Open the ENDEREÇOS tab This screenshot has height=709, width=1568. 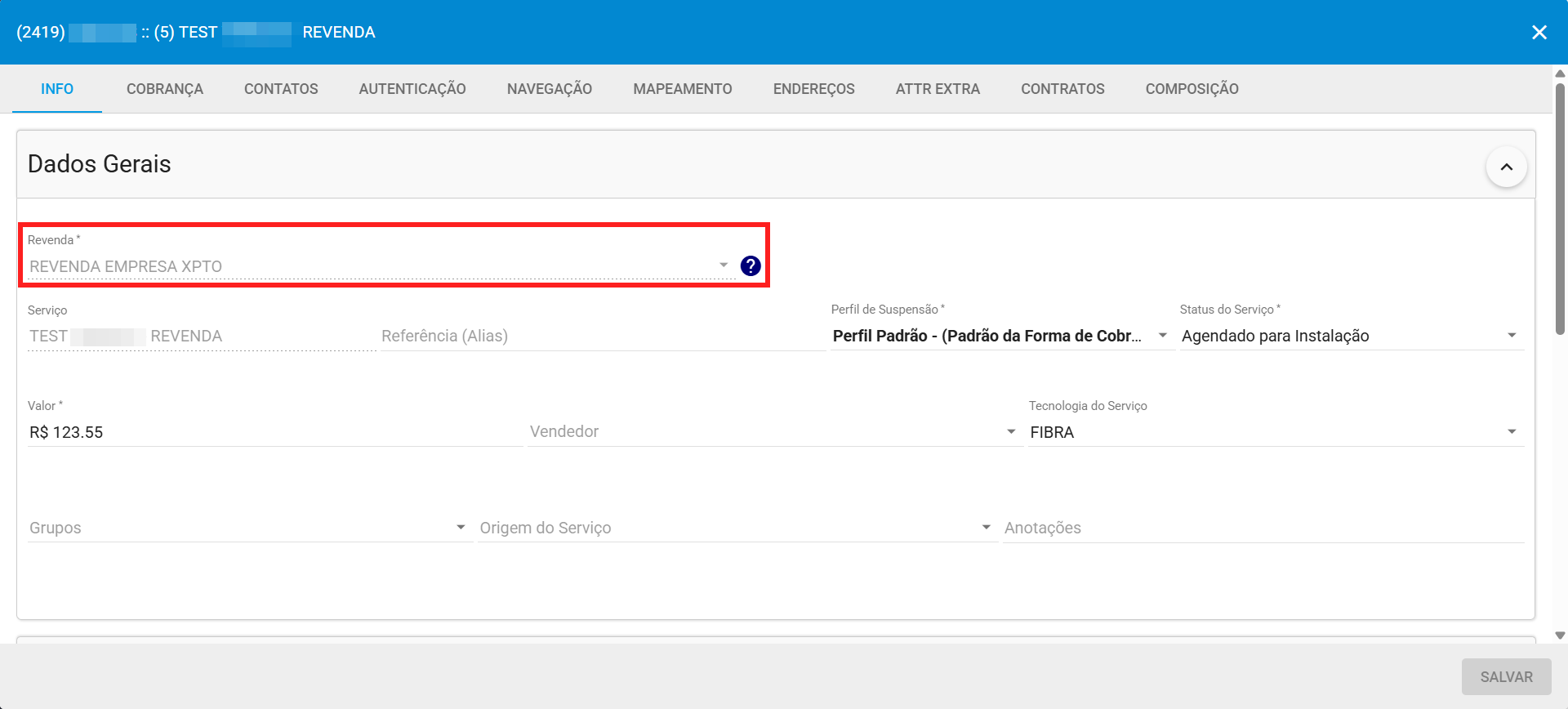pos(814,89)
